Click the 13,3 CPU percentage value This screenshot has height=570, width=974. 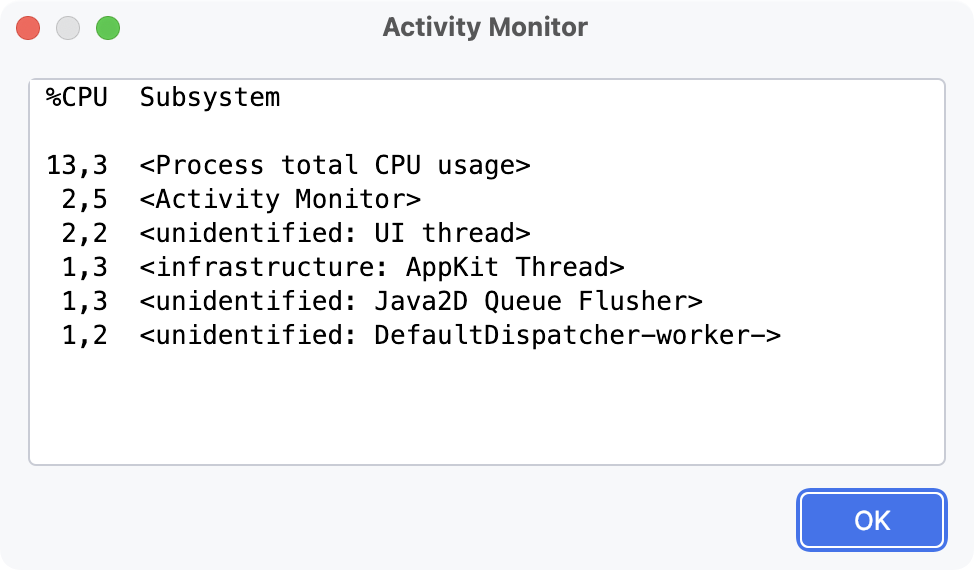pos(77,166)
